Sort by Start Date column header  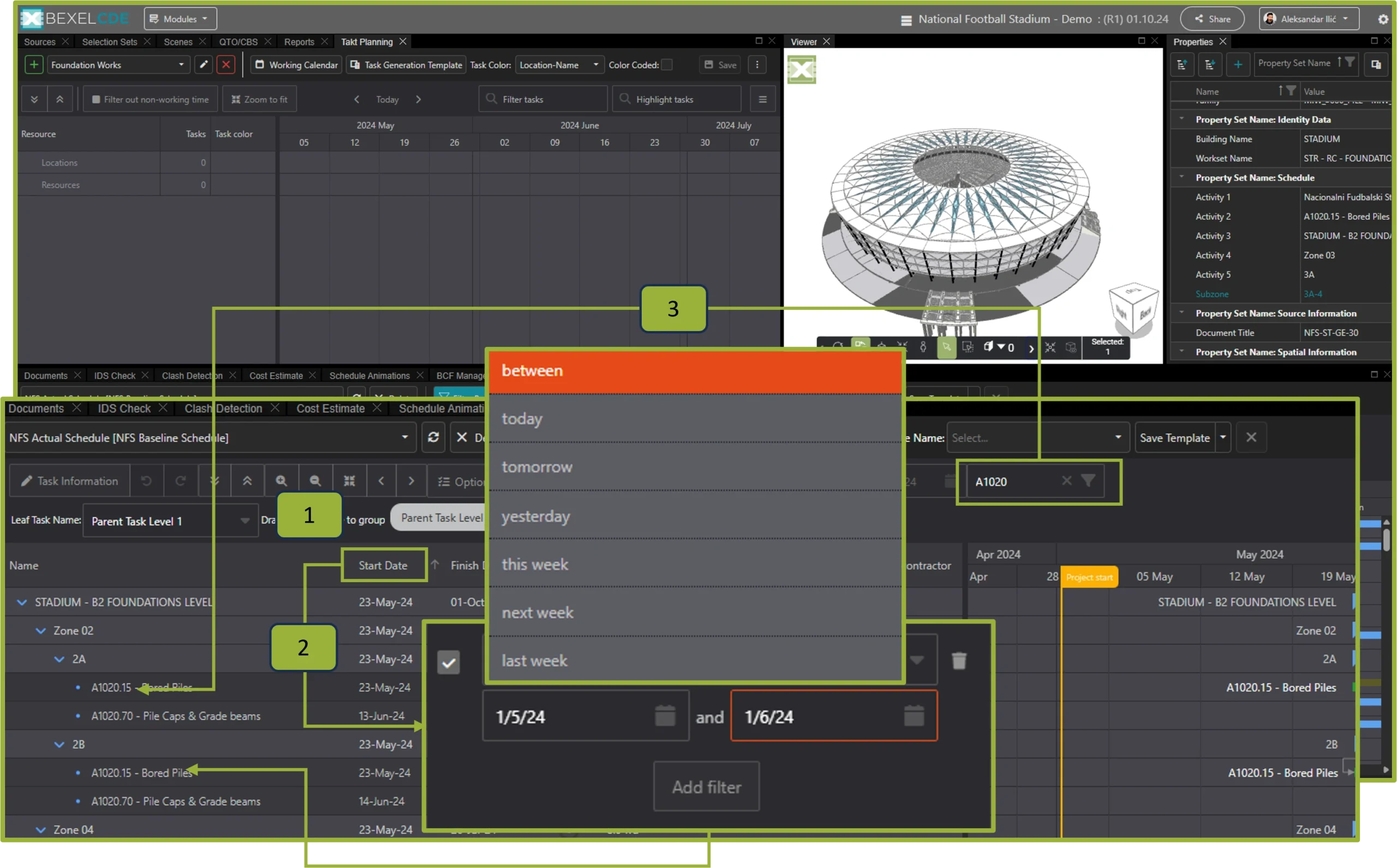tap(383, 565)
